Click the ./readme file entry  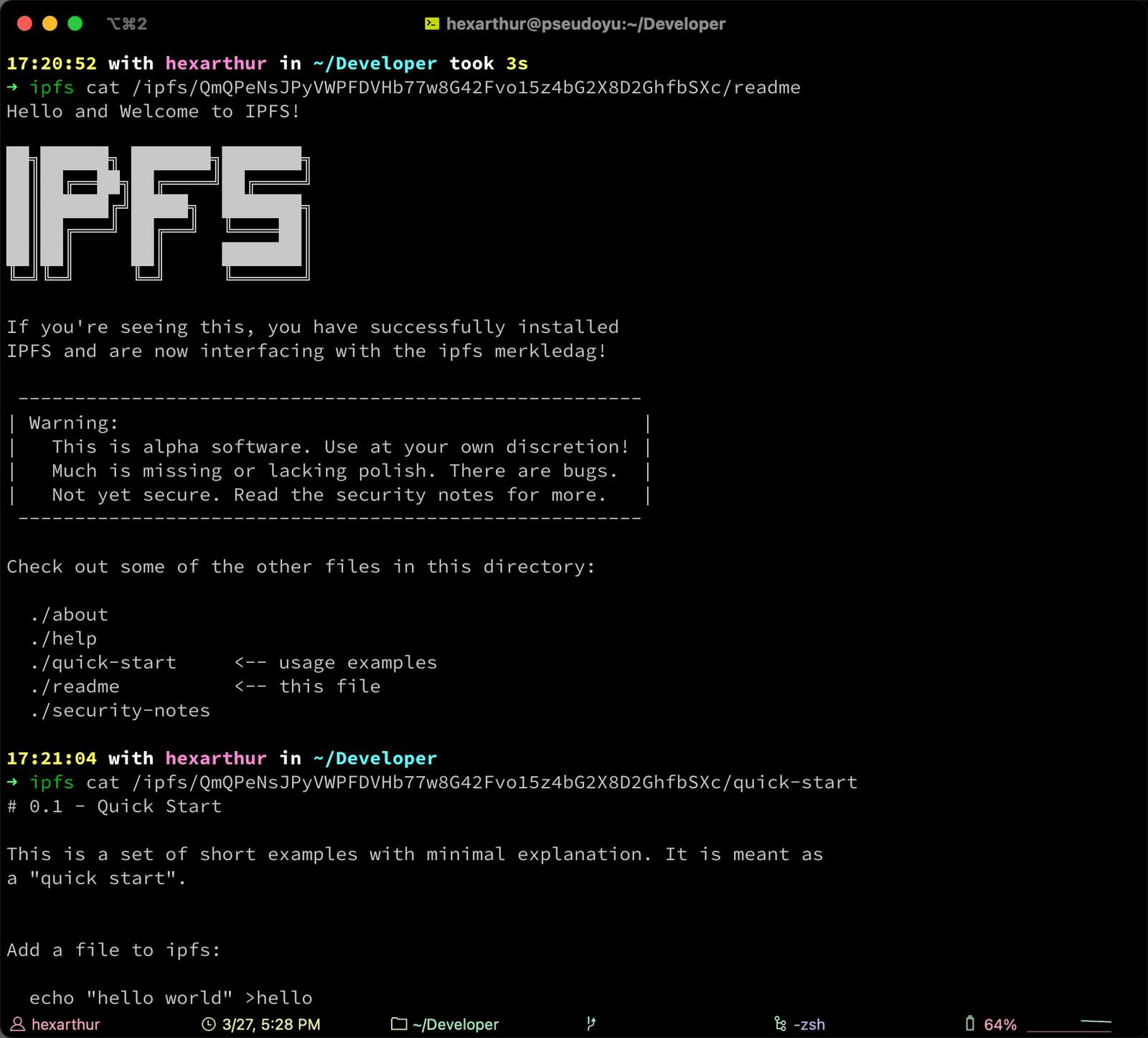75,687
